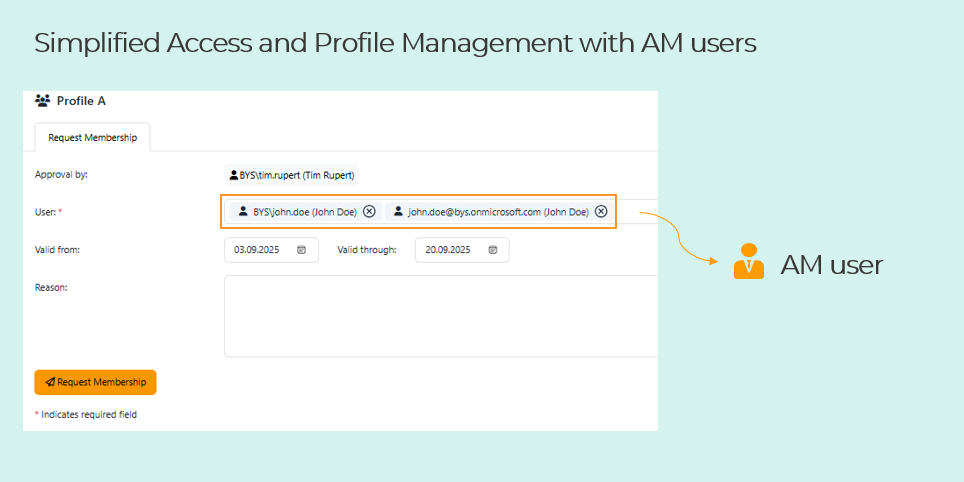Viewport: 964px width, 482px height.
Task: Click inside the Reason text area
Action: click(x=441, y=316)
